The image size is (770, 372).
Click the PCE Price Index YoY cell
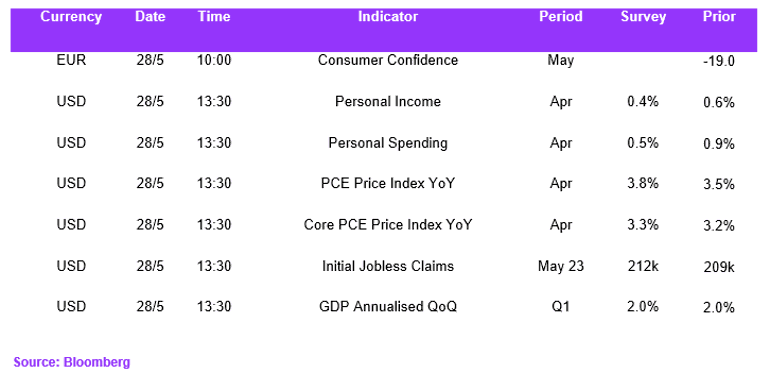pyautogui.click(x=388, y=184)
